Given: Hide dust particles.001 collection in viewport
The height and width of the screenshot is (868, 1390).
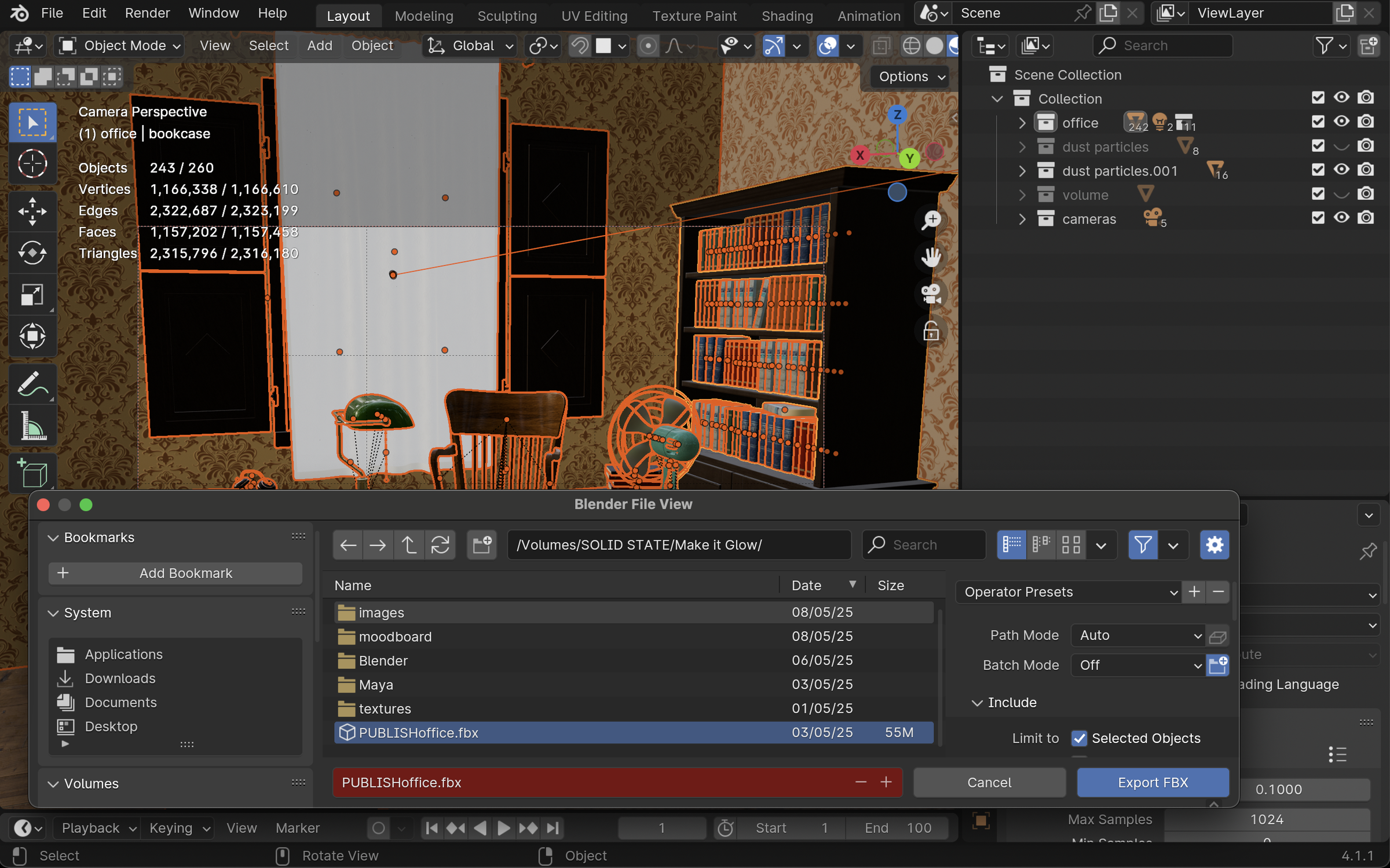Looking at the screenshot, I should click(1341, 170).
